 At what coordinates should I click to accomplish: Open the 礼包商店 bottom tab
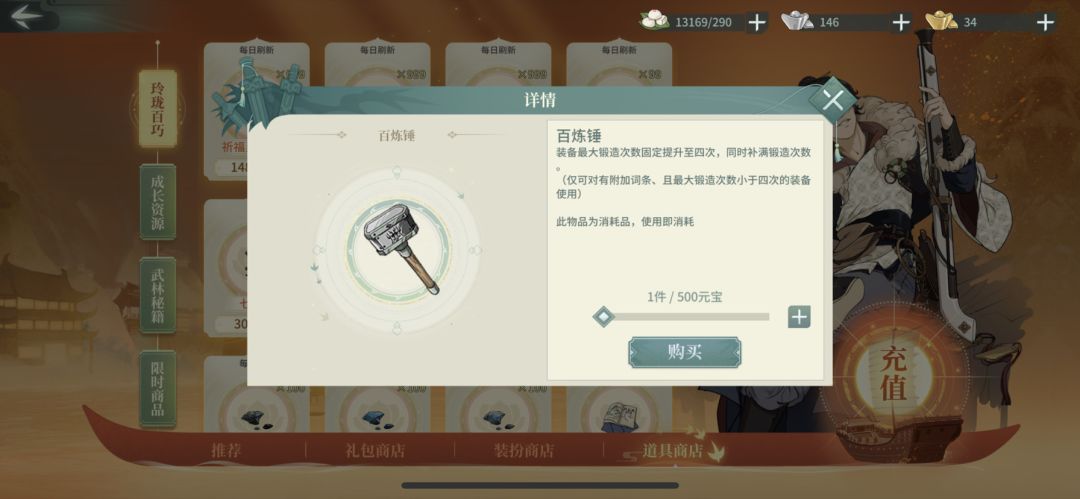click(x=375, y=451)
